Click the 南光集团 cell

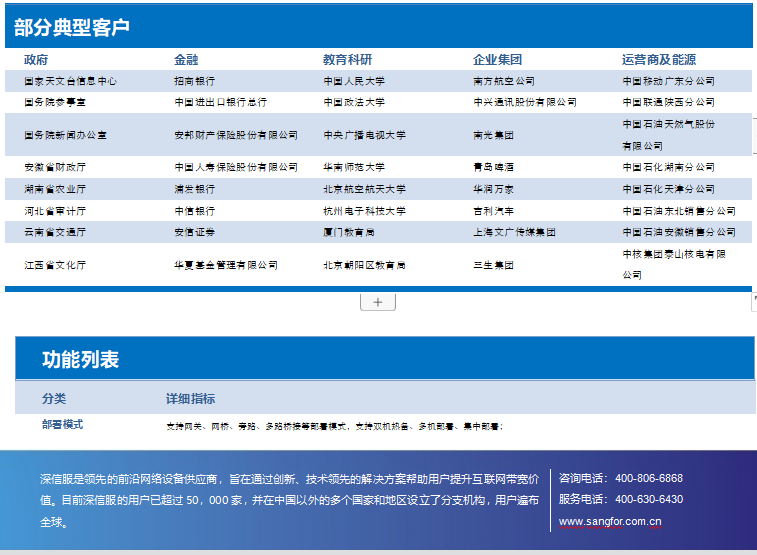493,135
